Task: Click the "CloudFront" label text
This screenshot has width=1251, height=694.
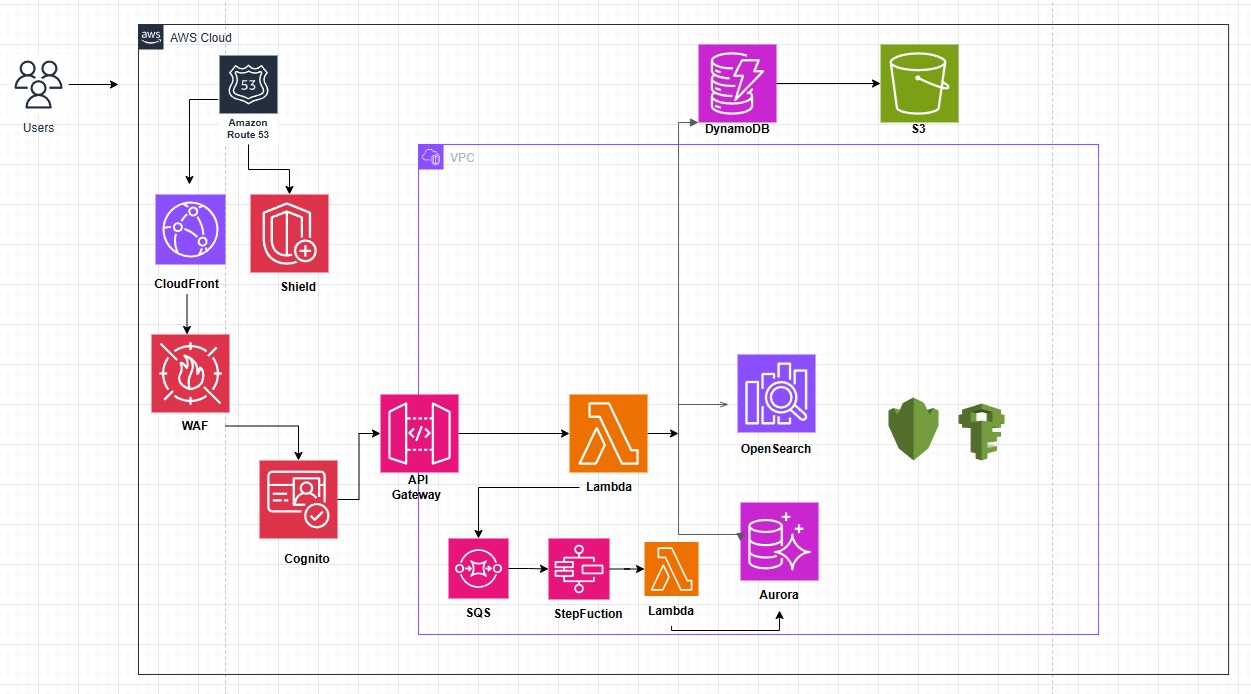Action: click(x=187, y=284)
